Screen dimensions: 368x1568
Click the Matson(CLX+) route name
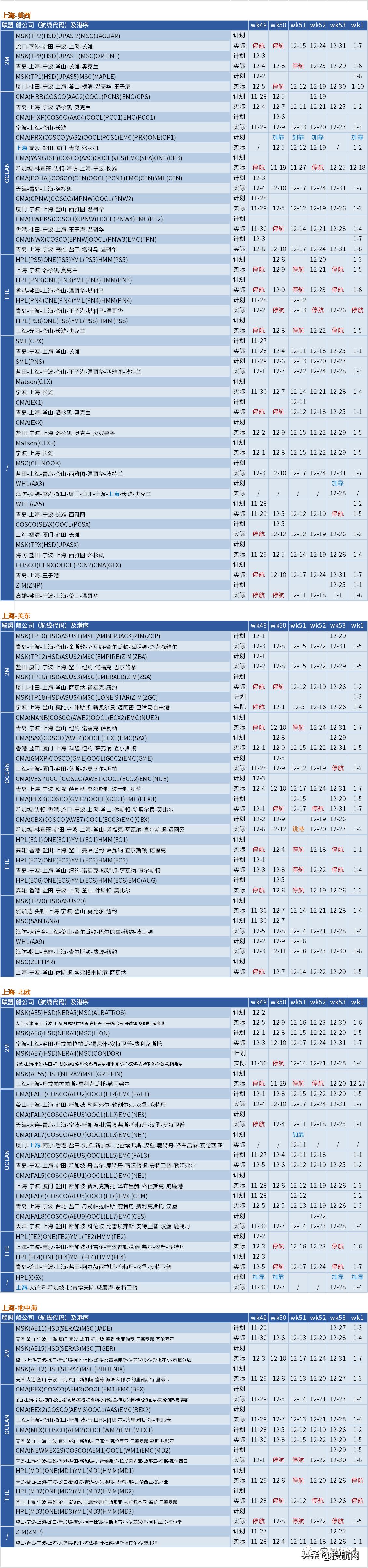coord(35,443)
